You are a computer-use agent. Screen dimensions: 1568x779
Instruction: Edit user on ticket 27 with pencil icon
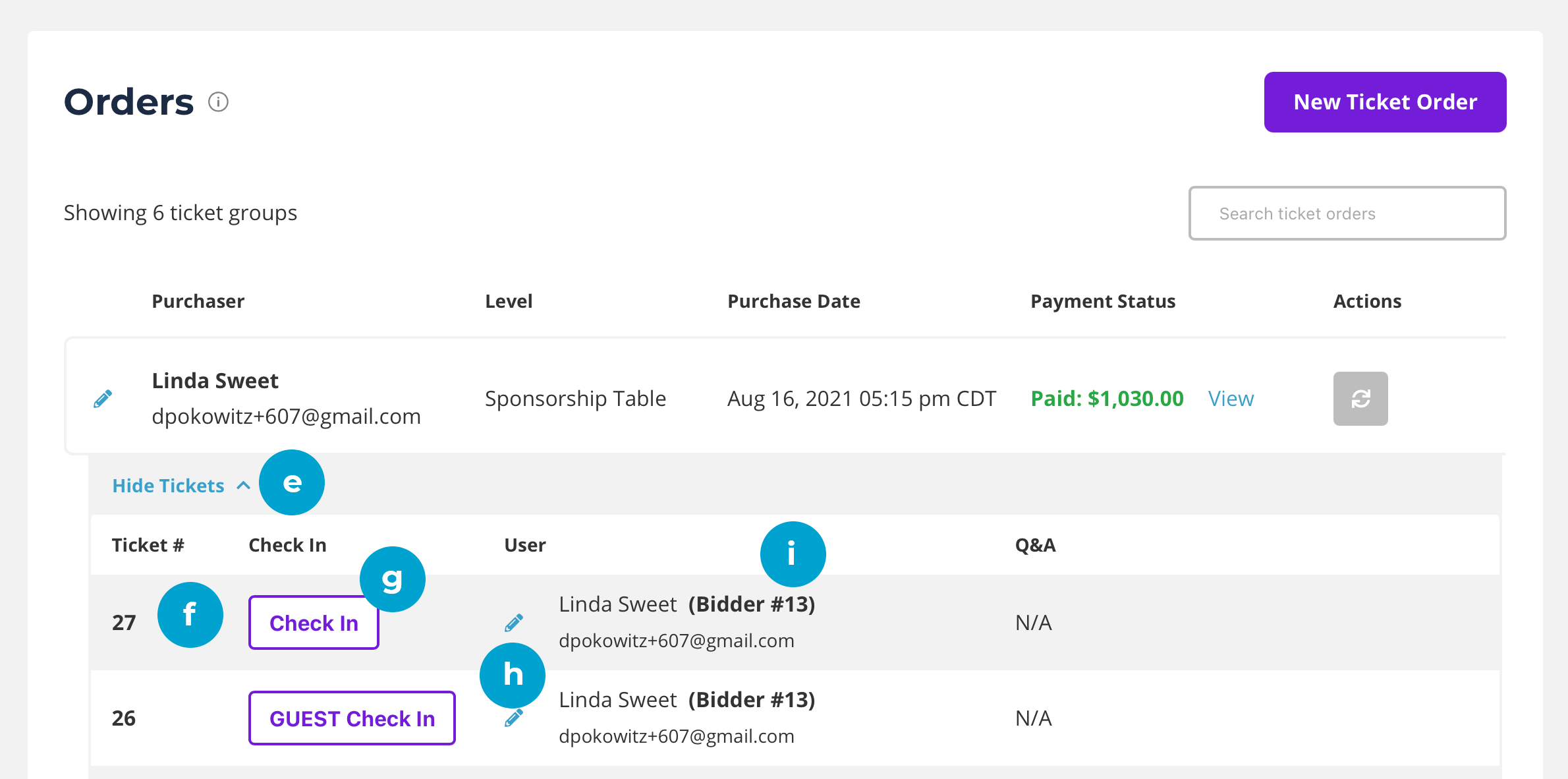(x=514, y=623)
